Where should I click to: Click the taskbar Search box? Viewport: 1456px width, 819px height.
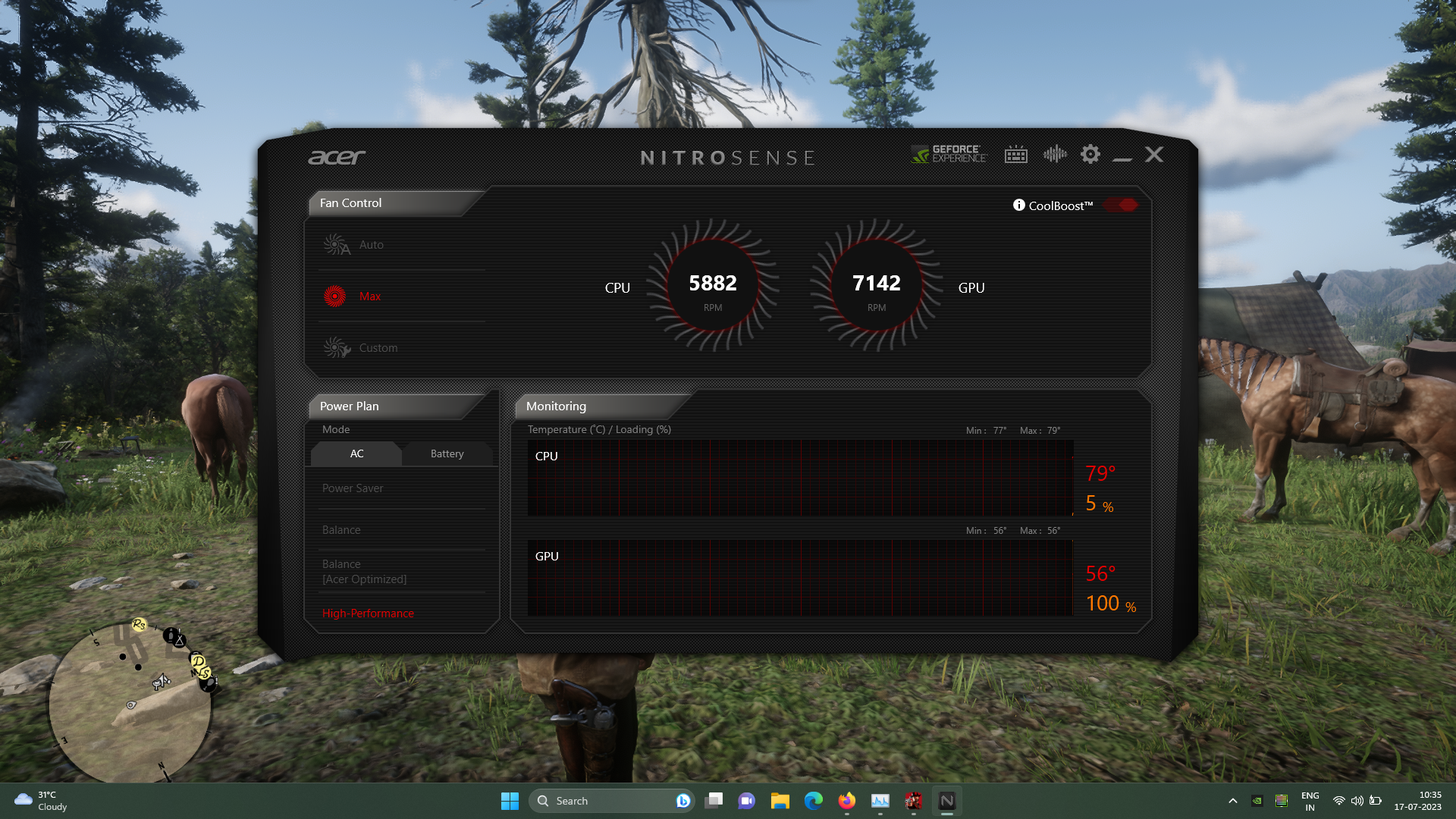613,801
